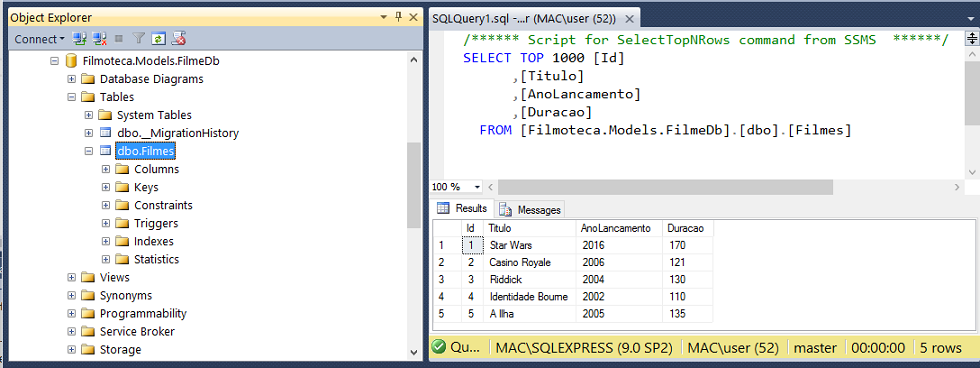
Task: Click the query succeeded status icon
Action: [x=439, y=347]
